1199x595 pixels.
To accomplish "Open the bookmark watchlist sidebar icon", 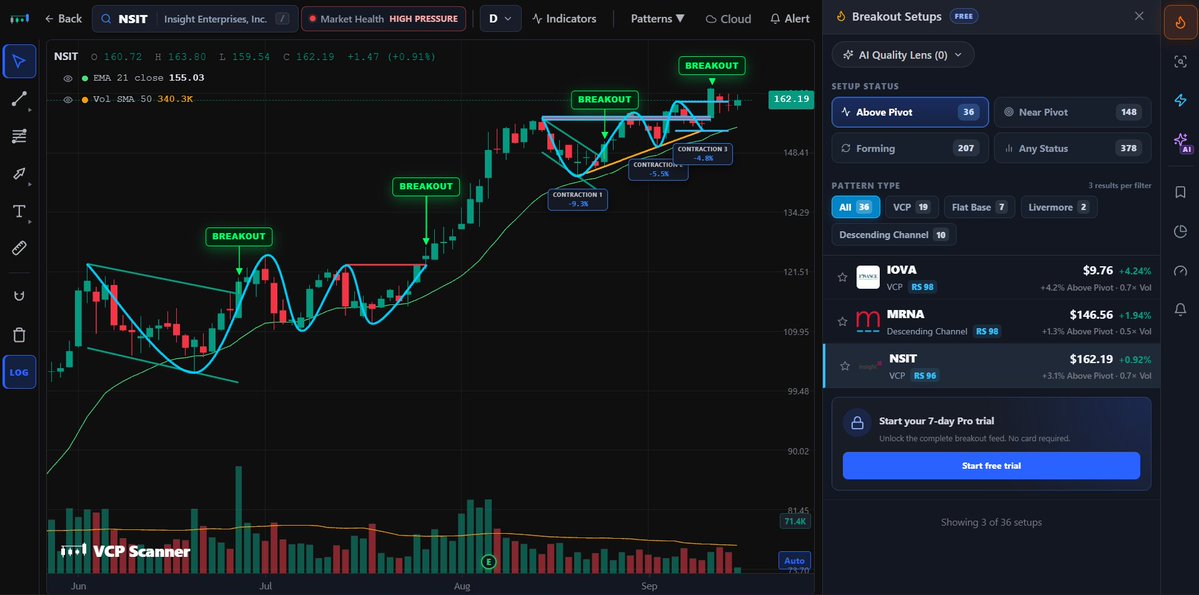I will 1180,191.
